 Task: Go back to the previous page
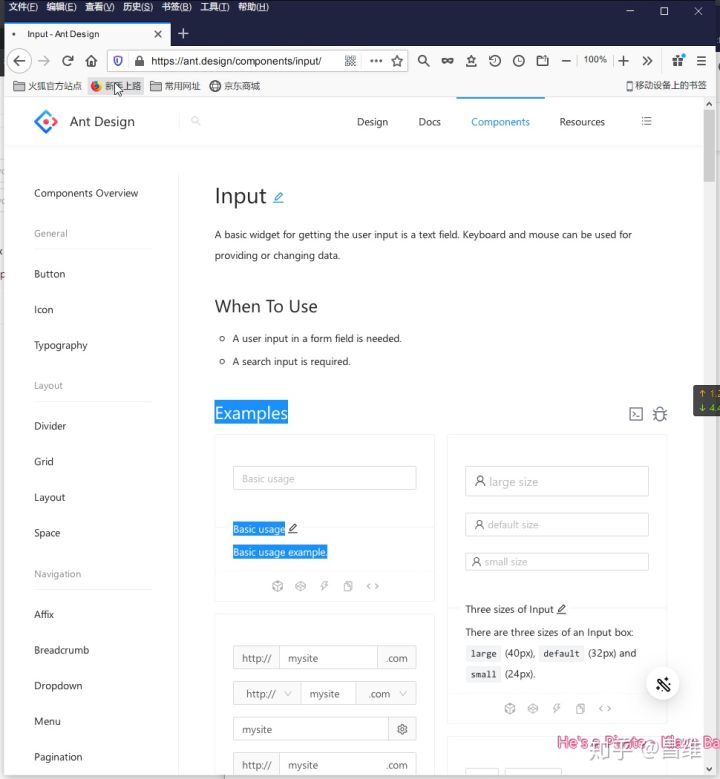pyautogui.click(x=19, y=61)
